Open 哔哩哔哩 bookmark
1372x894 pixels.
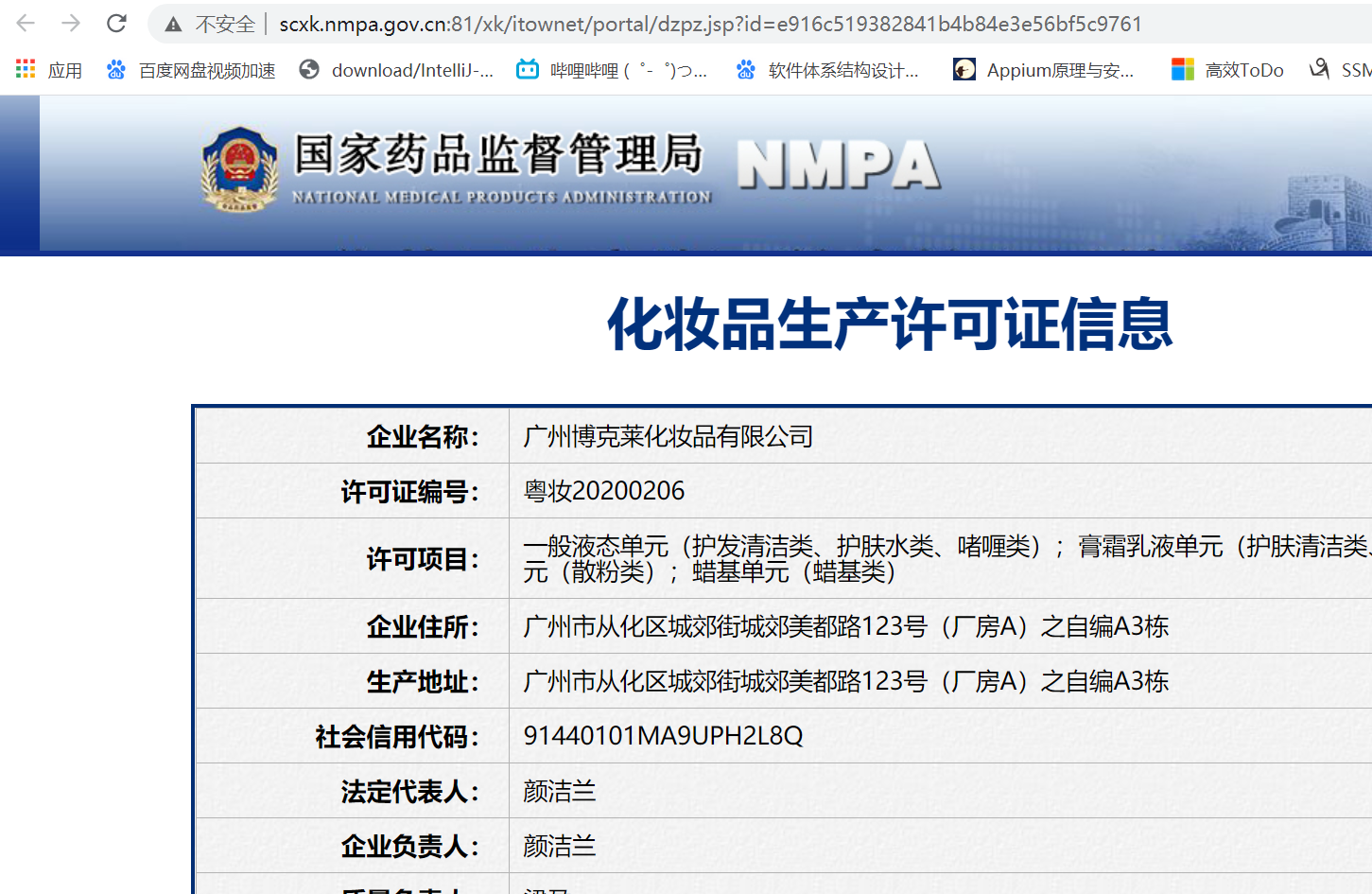point(612,70)
